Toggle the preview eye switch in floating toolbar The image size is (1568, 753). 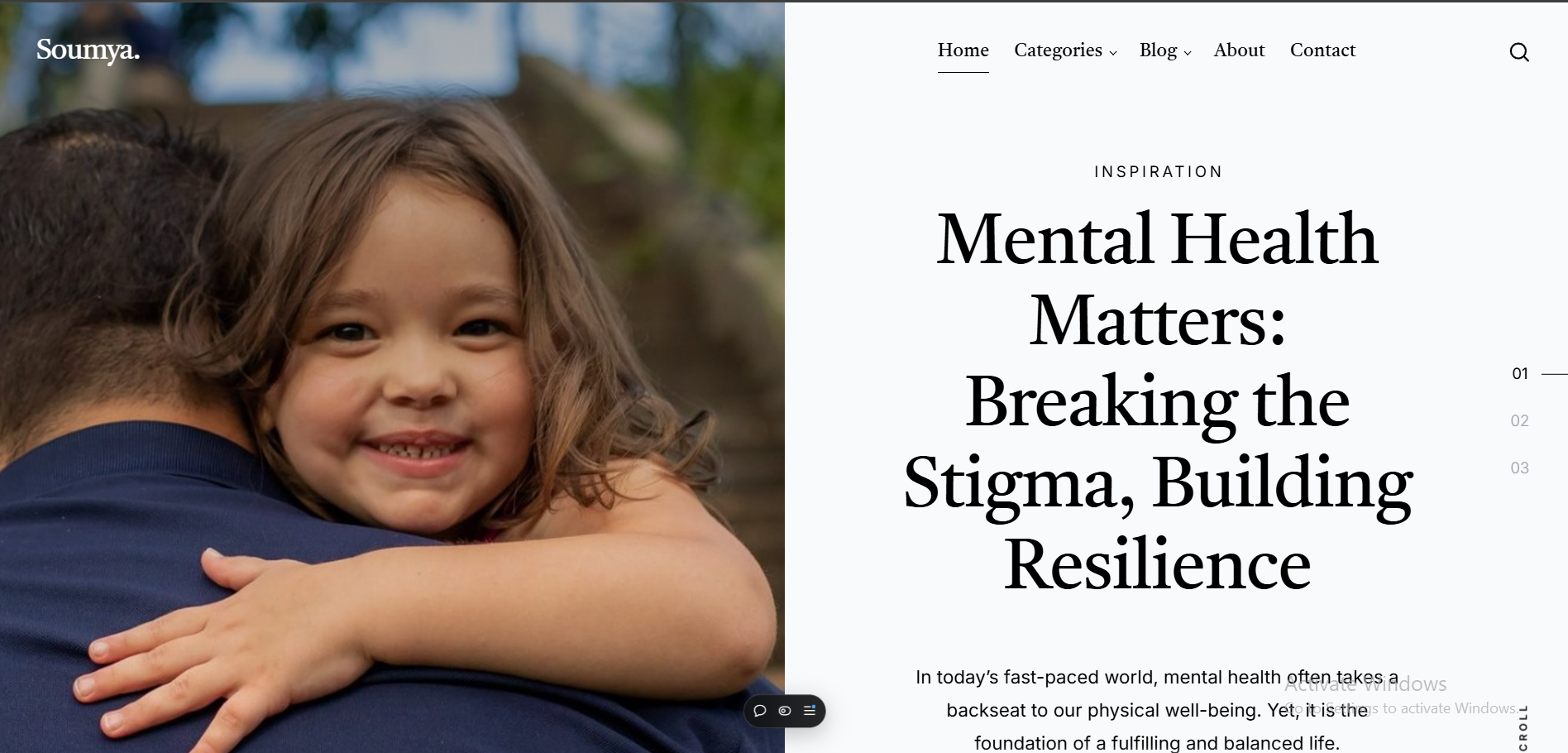(785, 711)
